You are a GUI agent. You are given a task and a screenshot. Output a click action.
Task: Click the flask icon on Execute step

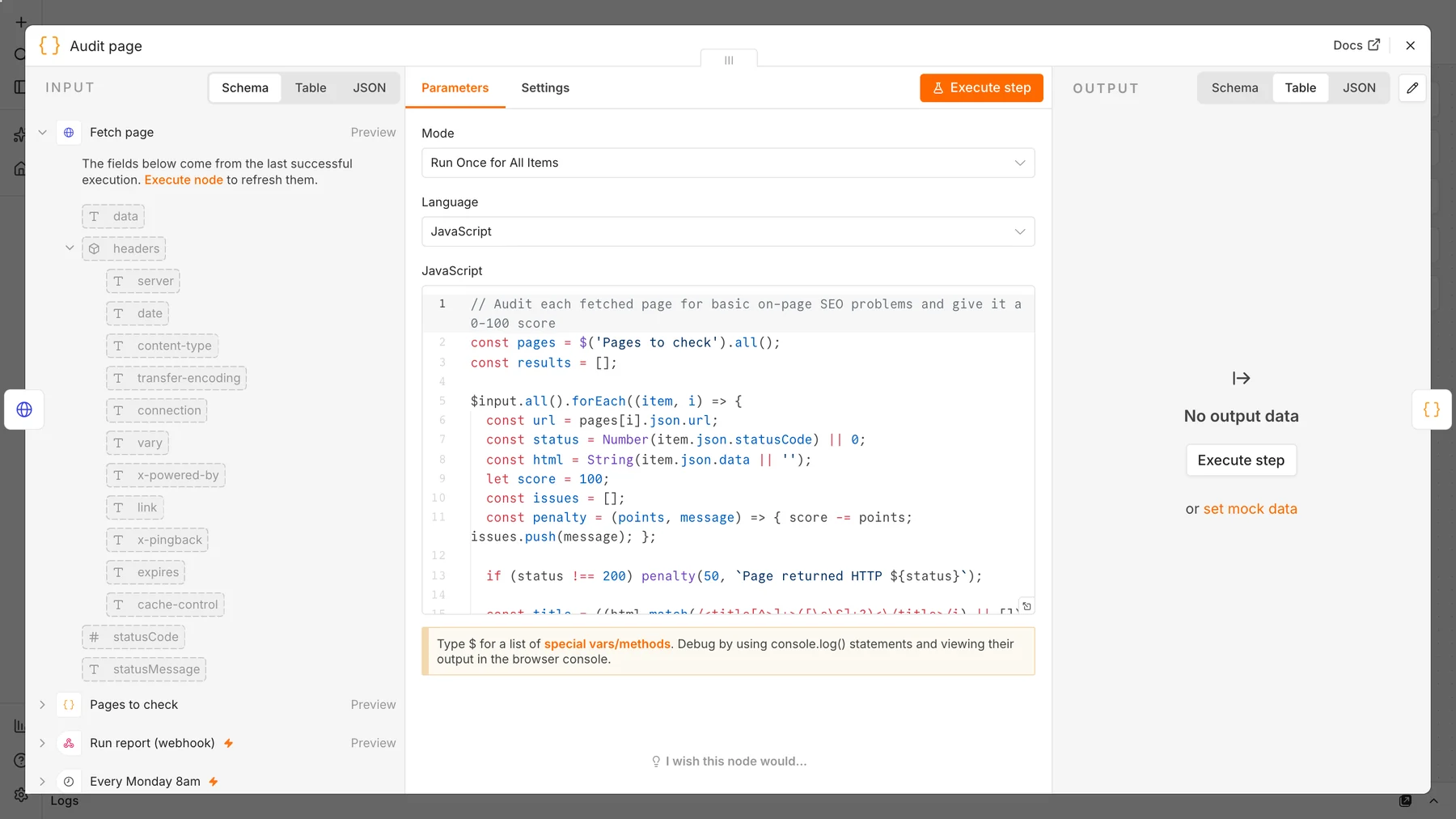click(938, 87)
